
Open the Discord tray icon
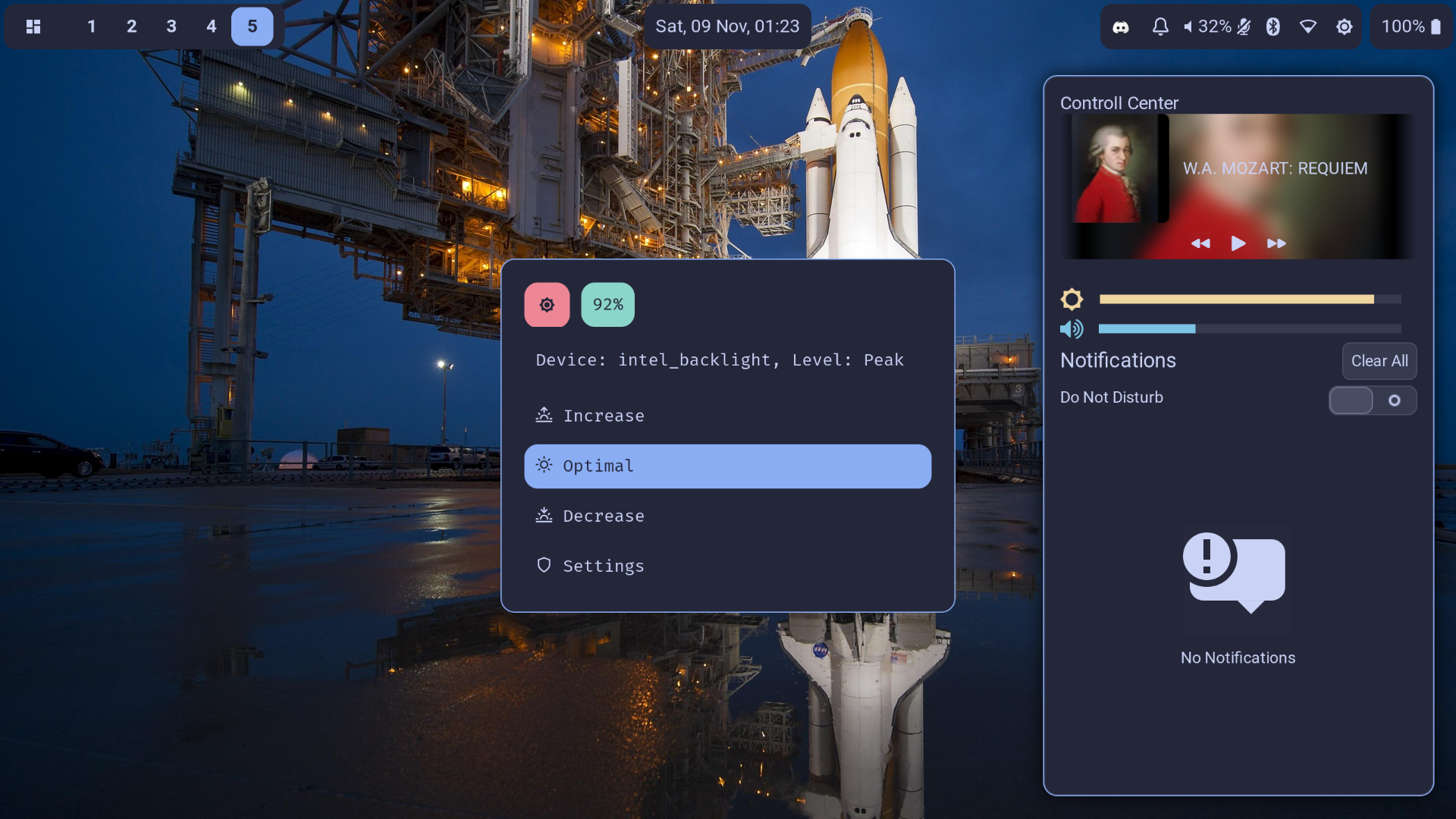(x=1120, y=27)
